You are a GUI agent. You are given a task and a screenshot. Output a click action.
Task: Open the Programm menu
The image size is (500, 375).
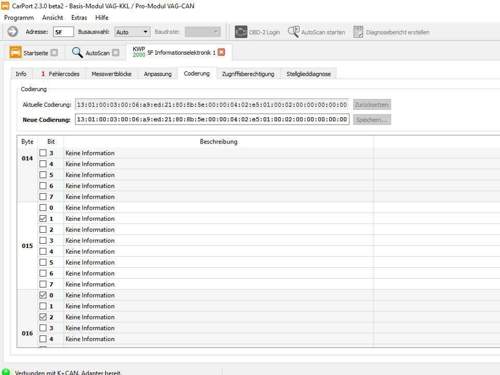[x=19, y=18]
